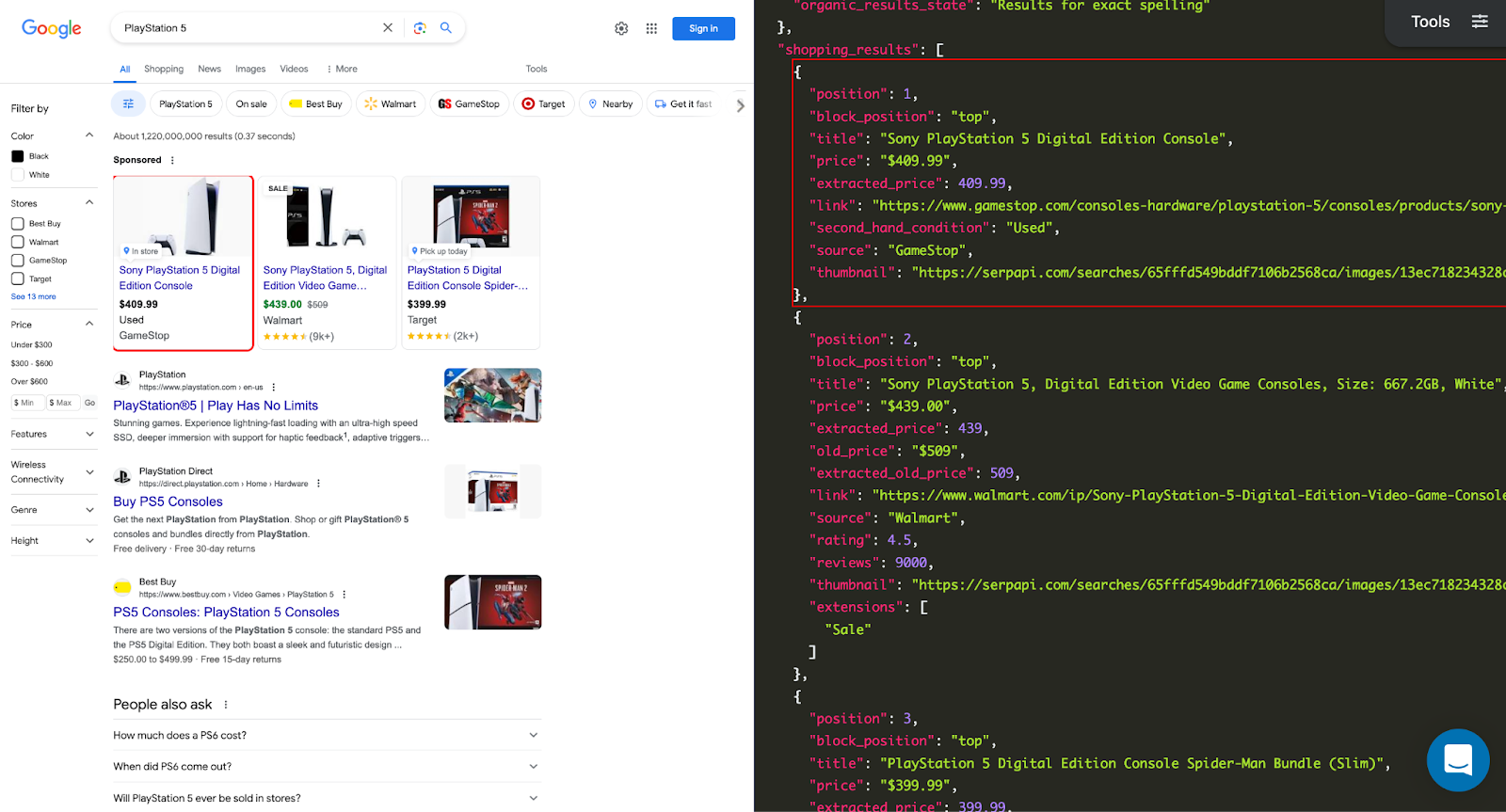The height and width of the screenshot is (812, 1506).
Task: Expand the Genre filter
Action: click(89, 510)
